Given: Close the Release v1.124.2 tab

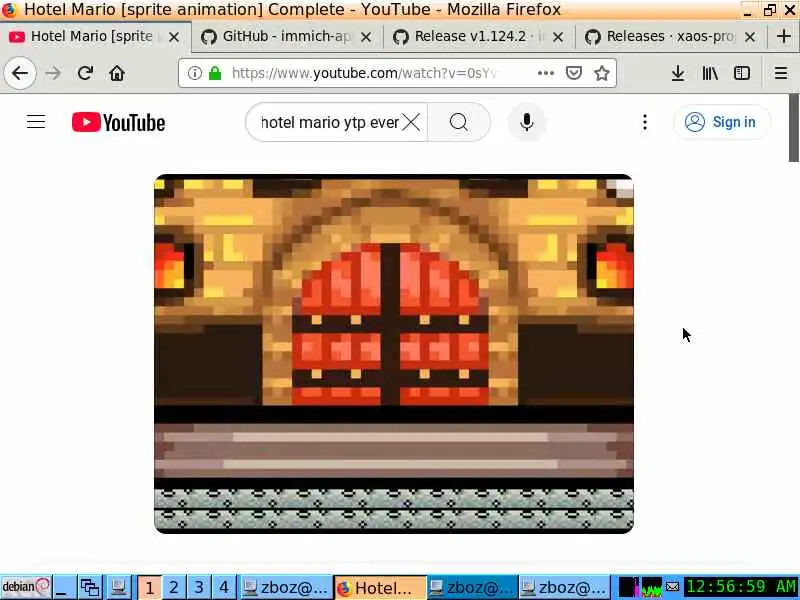Looking at the screenshot, I should pyautogui.click(x=558, y=37).
